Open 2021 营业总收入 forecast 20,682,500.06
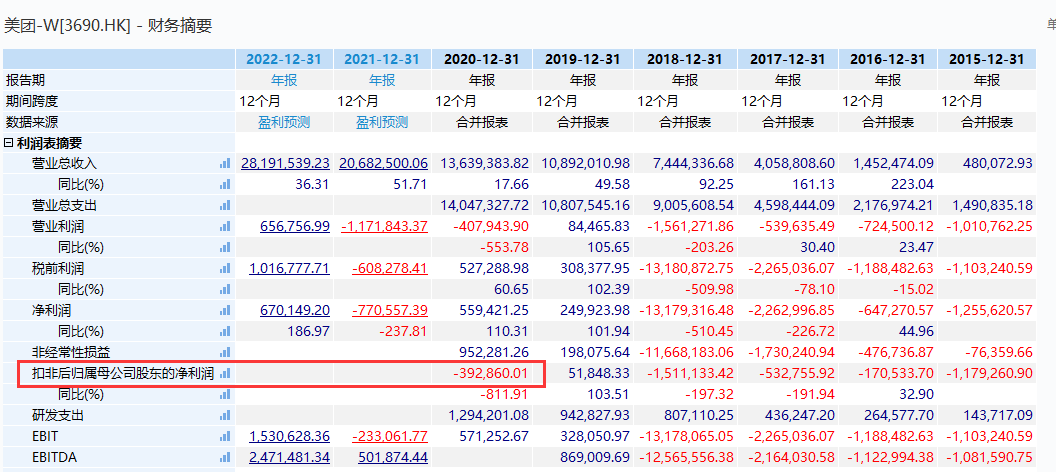The image size is (1056, 472). [383, 164]
